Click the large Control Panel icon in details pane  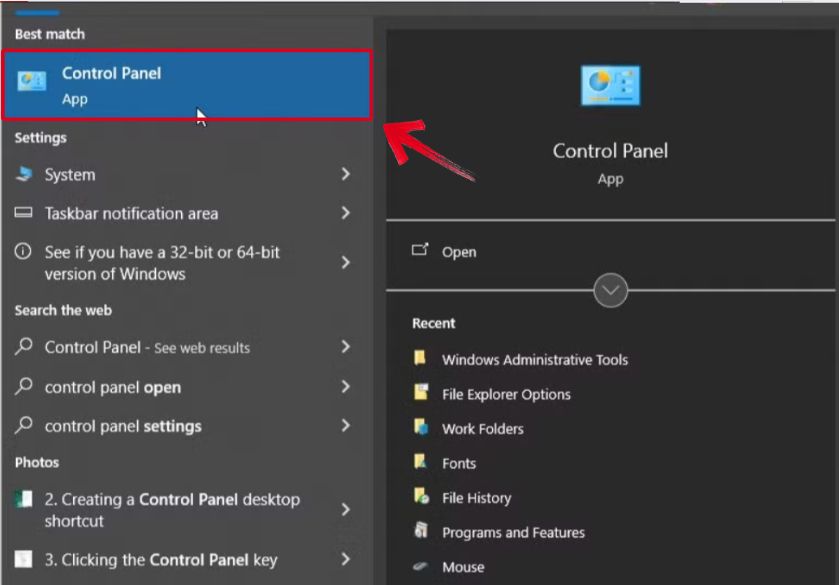610,87
